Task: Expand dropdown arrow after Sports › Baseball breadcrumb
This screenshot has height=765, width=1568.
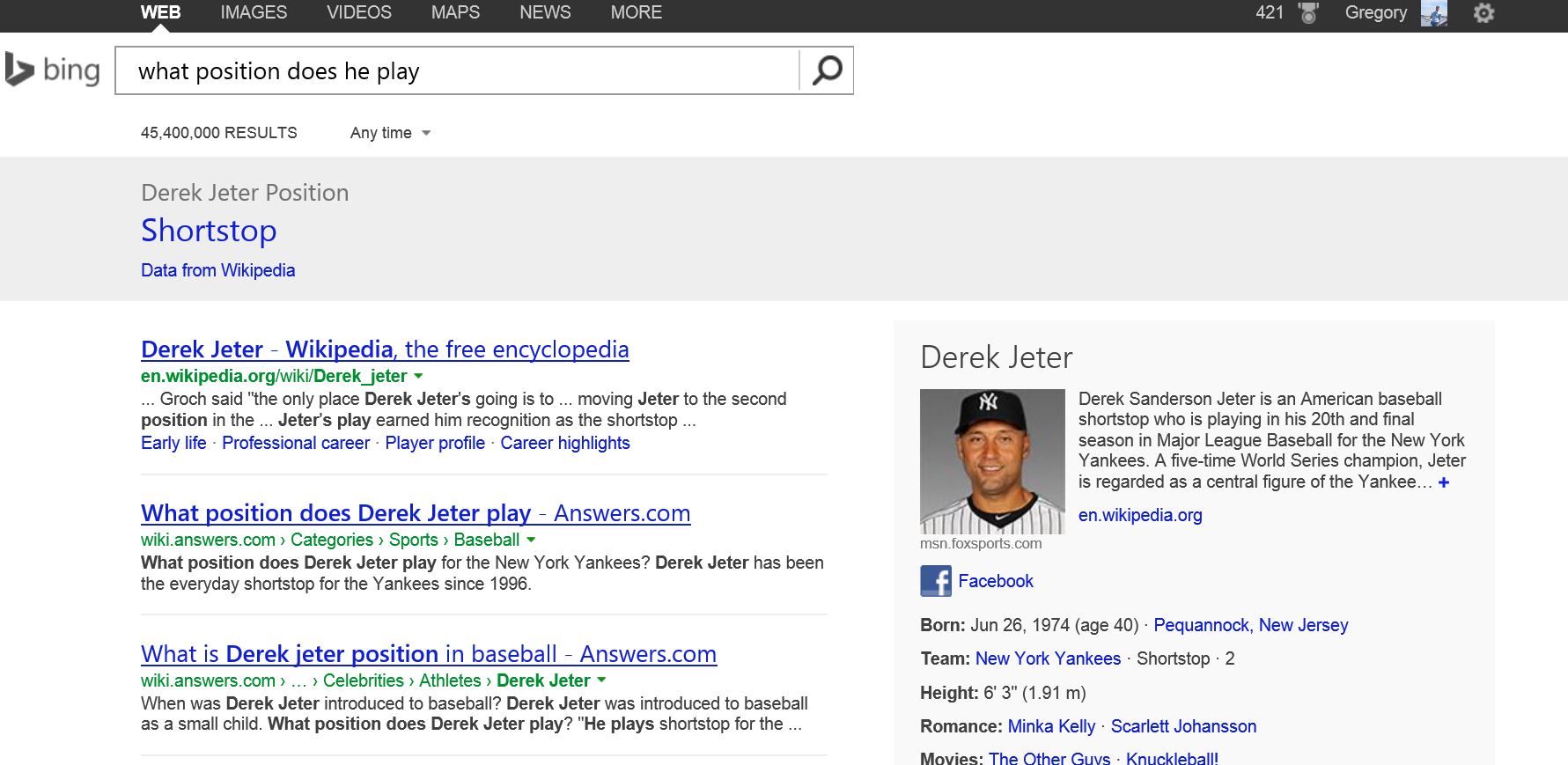Action: [x=531, y=540]
